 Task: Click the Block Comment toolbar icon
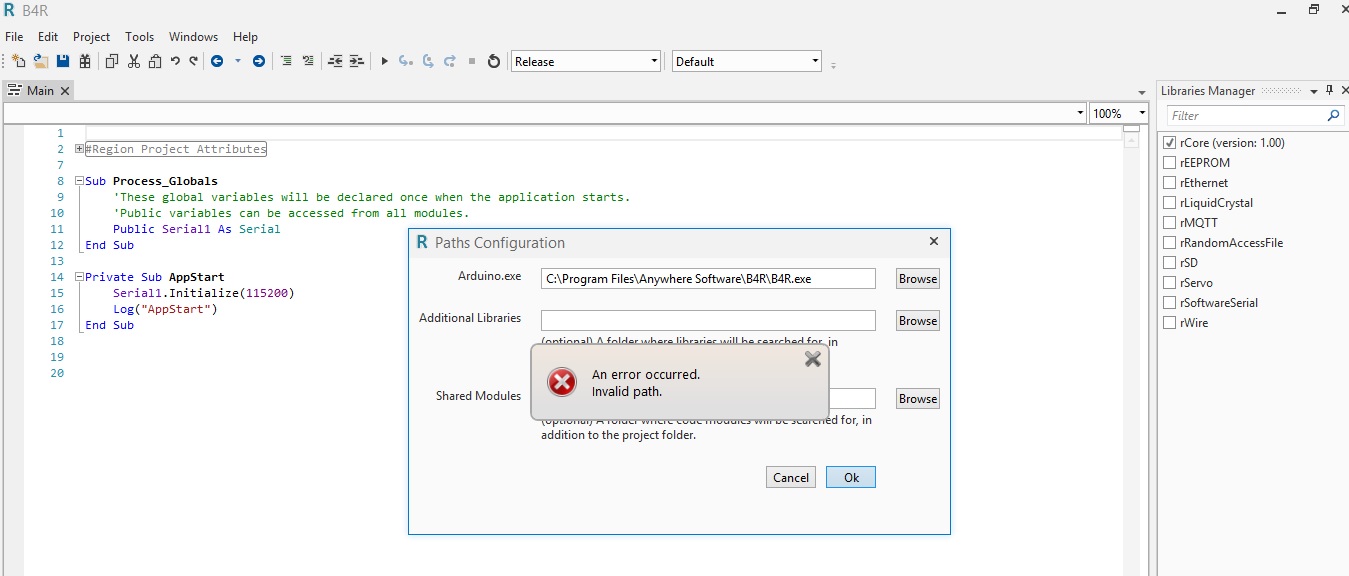[286, 61]
